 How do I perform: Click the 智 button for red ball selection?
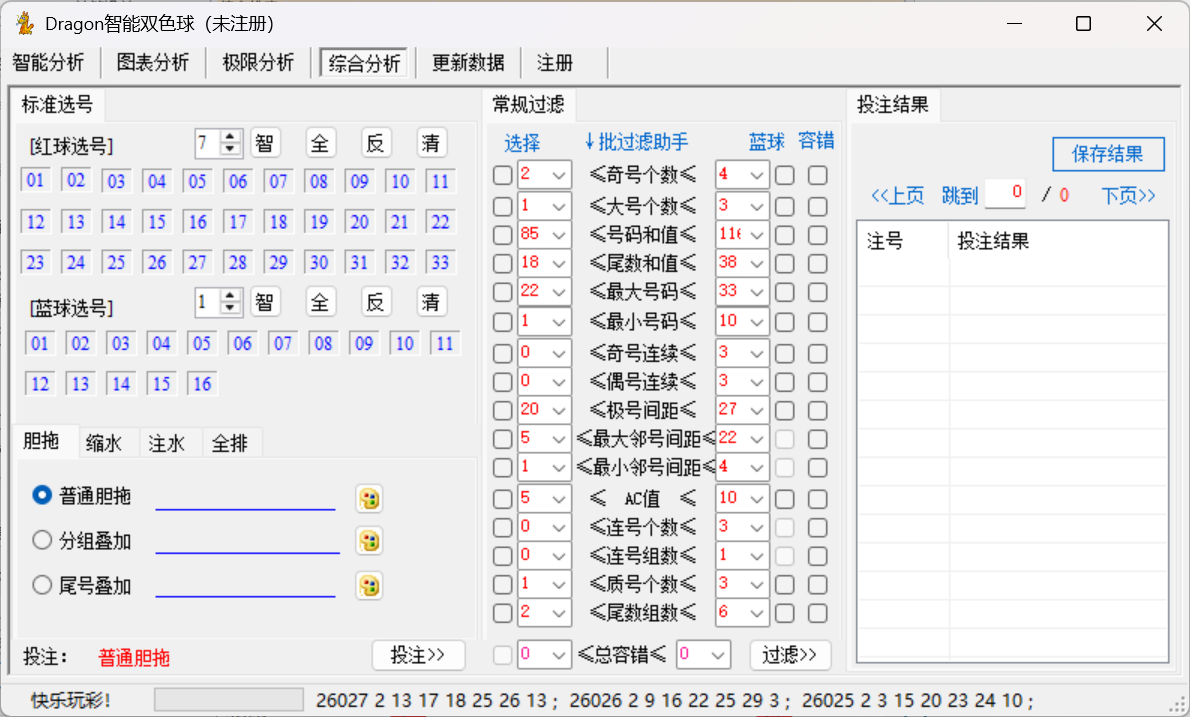(265, 143)
